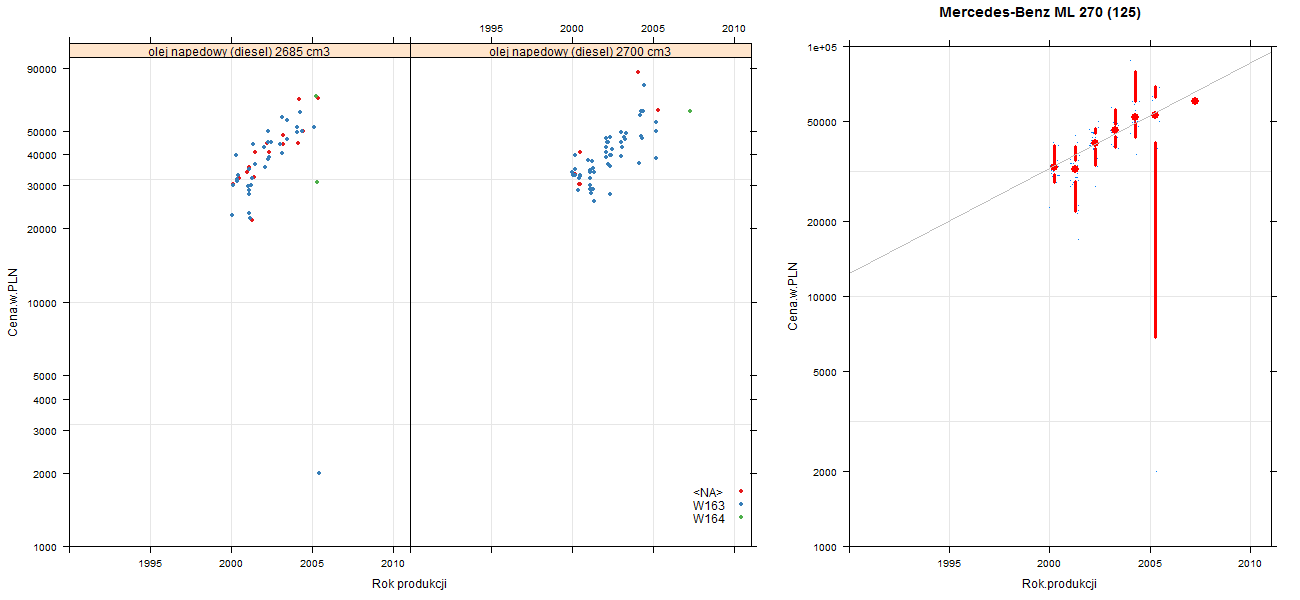The image size is (1300, 600).
Task: Click year label 2010 under the ML 270 chart
Action: [x=1250, y=565]
